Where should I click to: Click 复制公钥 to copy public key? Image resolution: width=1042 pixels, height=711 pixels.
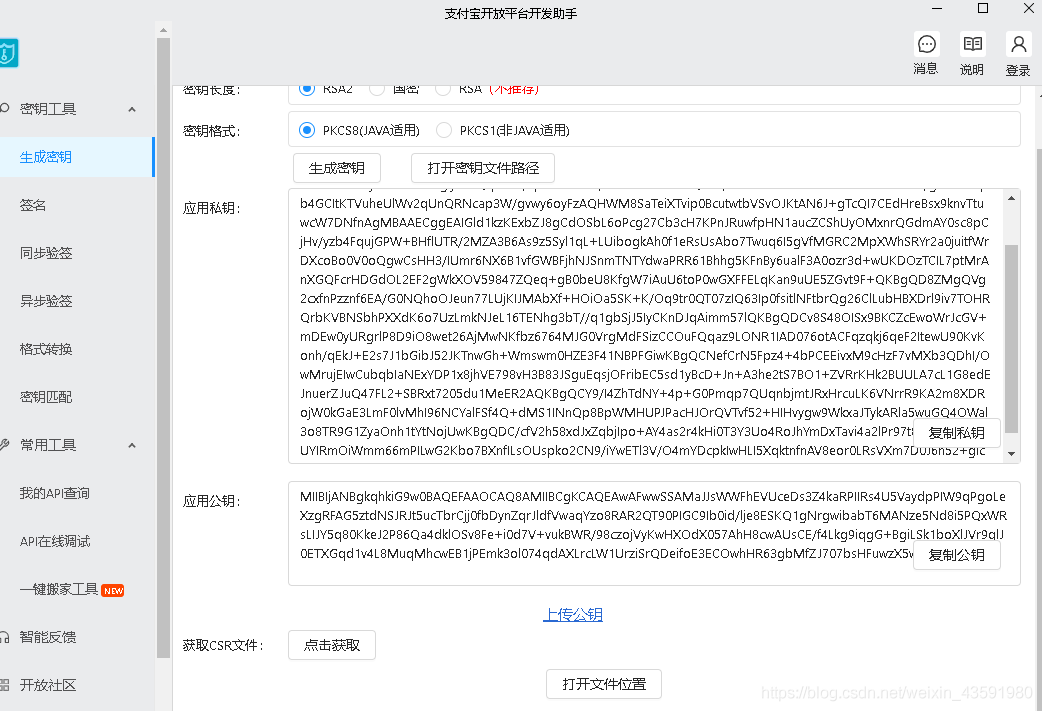(957, 555)
